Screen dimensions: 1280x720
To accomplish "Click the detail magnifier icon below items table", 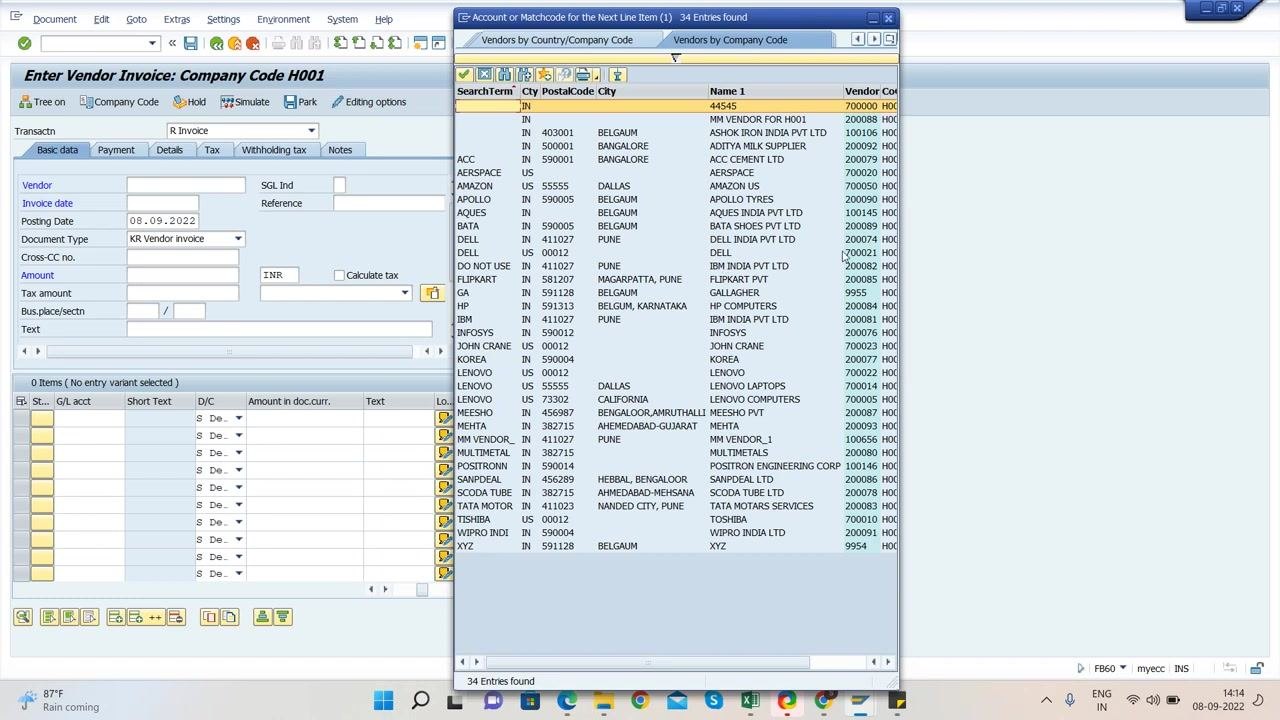I will pos(23,617).
